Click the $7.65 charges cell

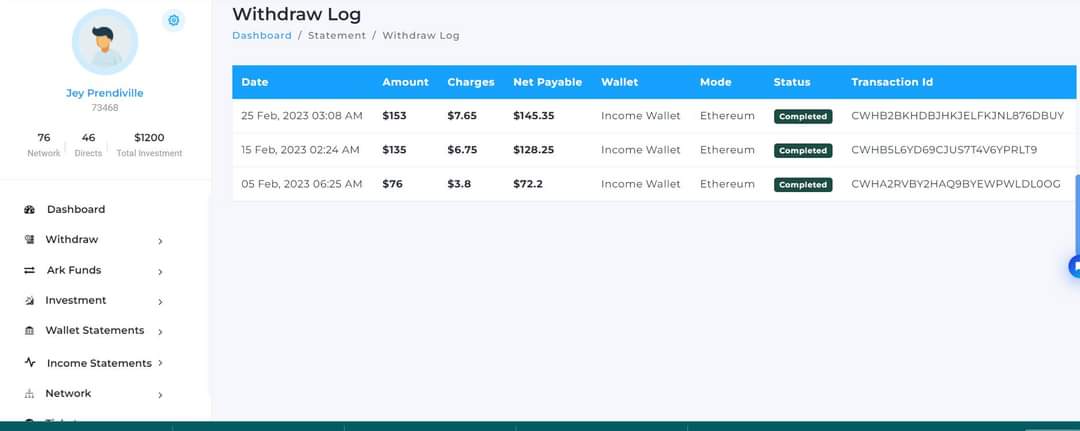462,116
